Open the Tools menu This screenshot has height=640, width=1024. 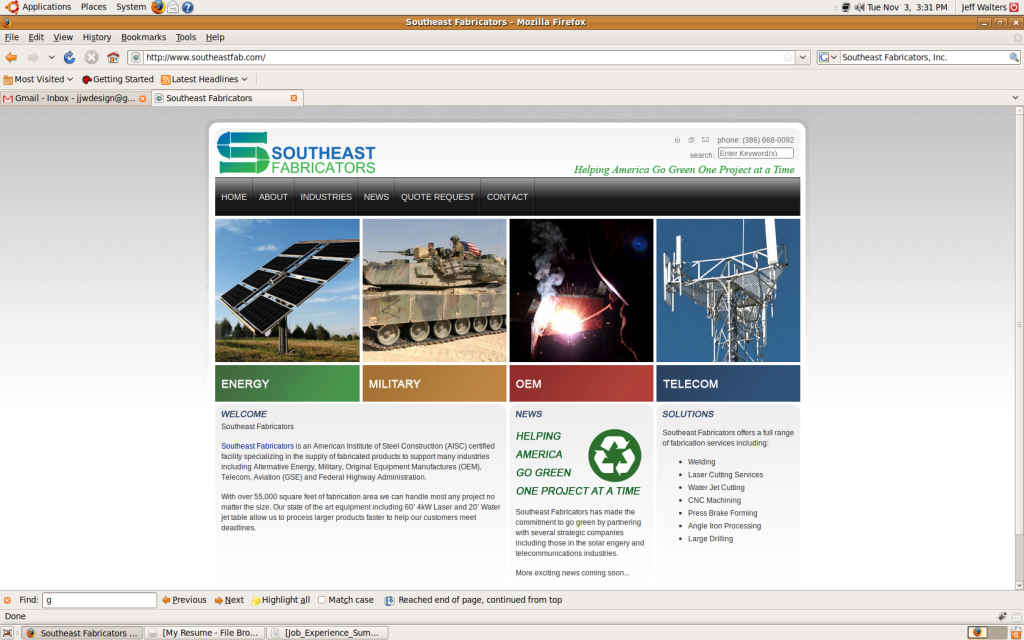[x=185, y=37]
